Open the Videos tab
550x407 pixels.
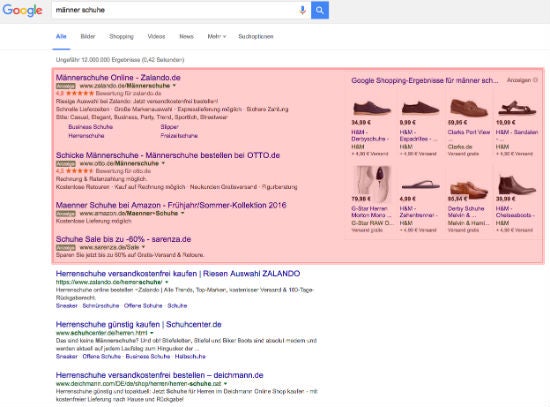click(156, 36)
